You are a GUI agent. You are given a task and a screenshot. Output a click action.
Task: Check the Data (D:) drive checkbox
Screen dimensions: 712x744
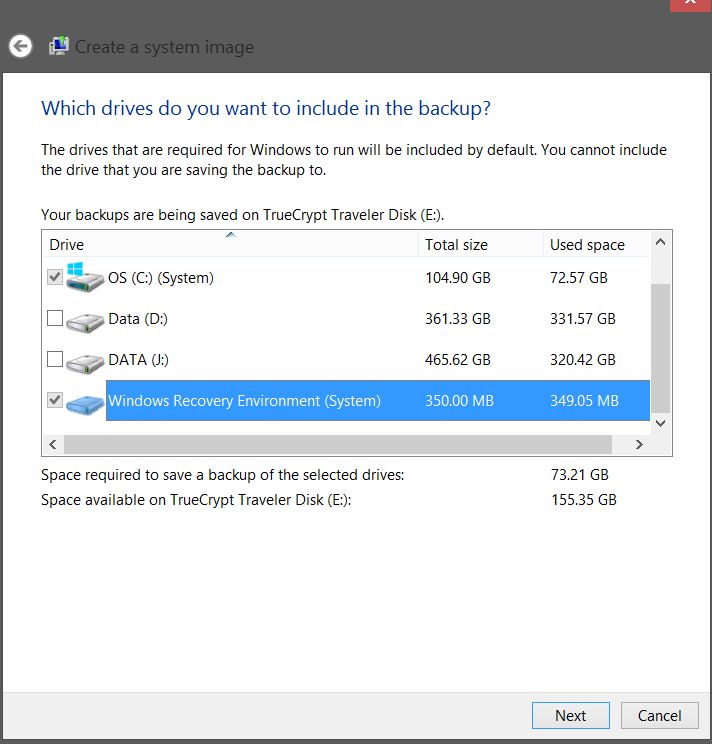(x=55, y=318)
